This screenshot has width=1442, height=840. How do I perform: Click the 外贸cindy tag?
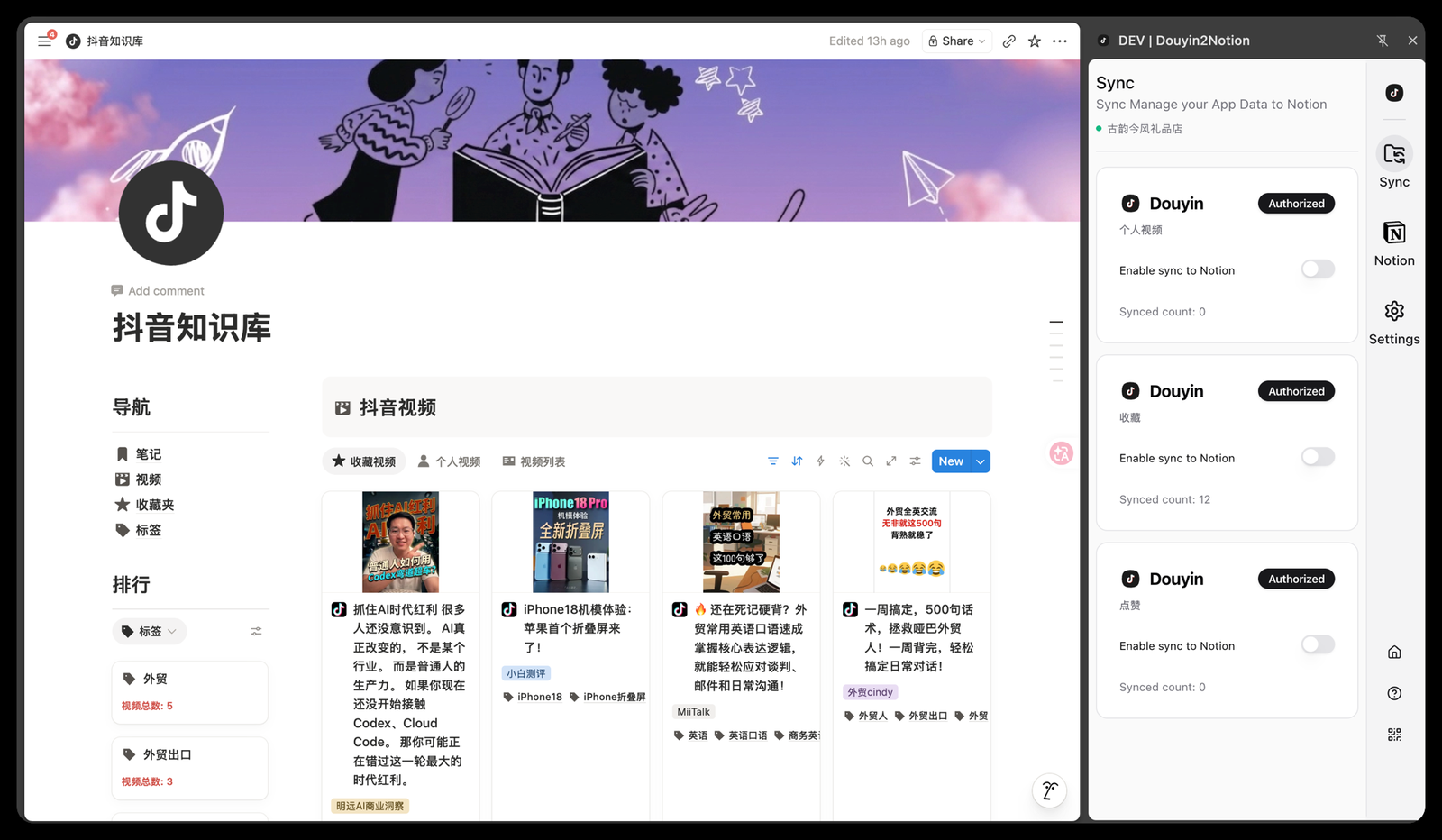pos(870,692)
